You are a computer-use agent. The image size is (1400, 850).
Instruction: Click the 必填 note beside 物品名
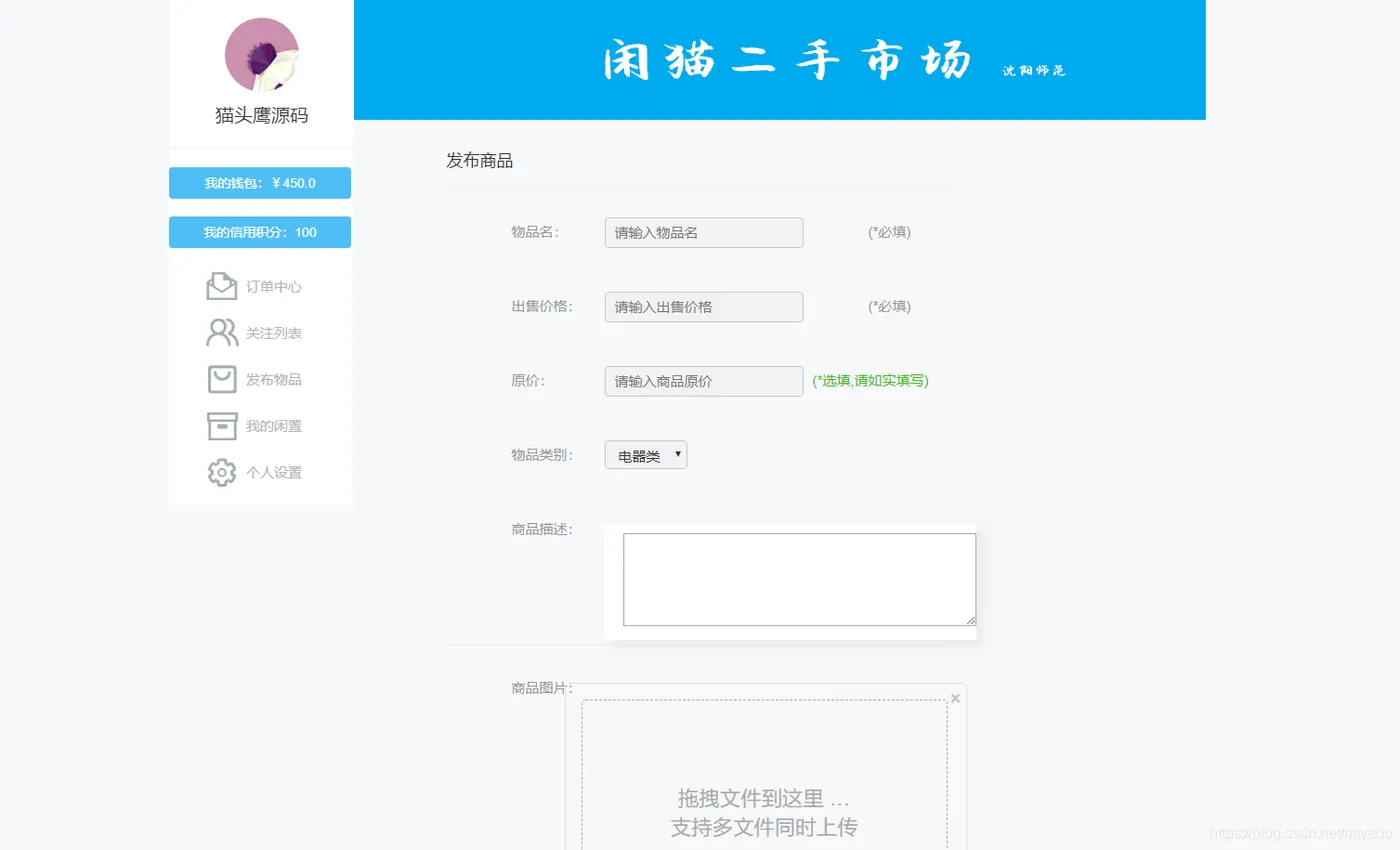pyautogui.click(x=890, y=232)
